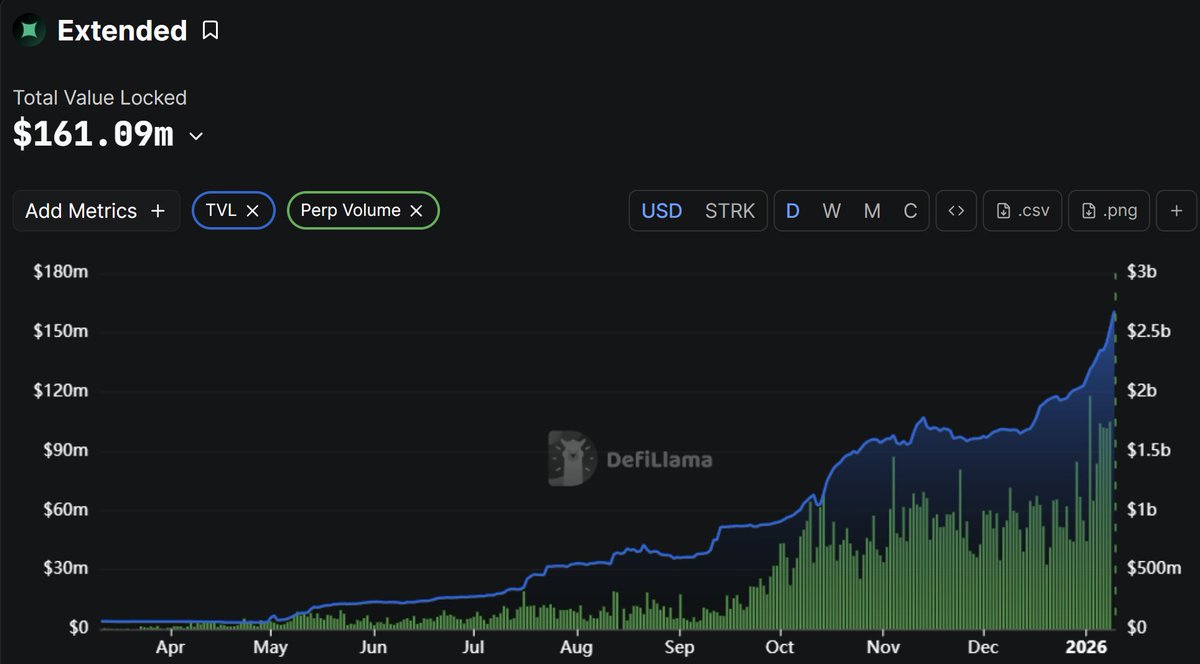
Task: Select daily (D) chart grouping
Action: click(x=793, y=211)
